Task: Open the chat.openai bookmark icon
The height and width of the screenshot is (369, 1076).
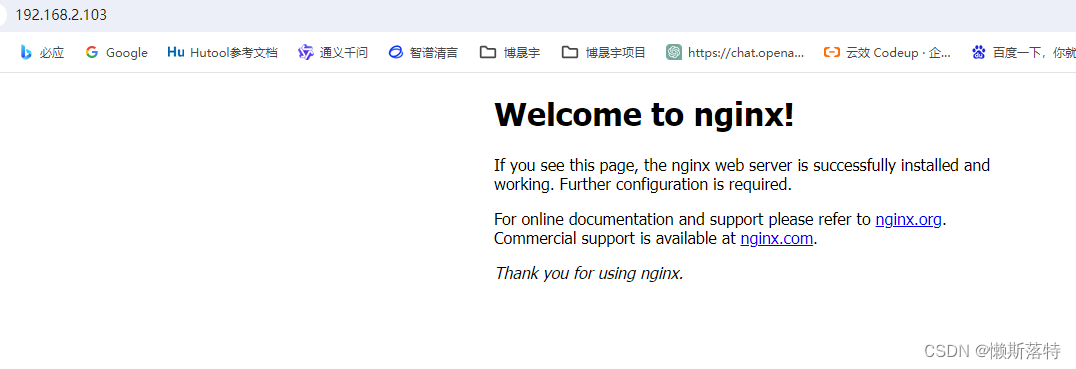Action: click(674, 52)
